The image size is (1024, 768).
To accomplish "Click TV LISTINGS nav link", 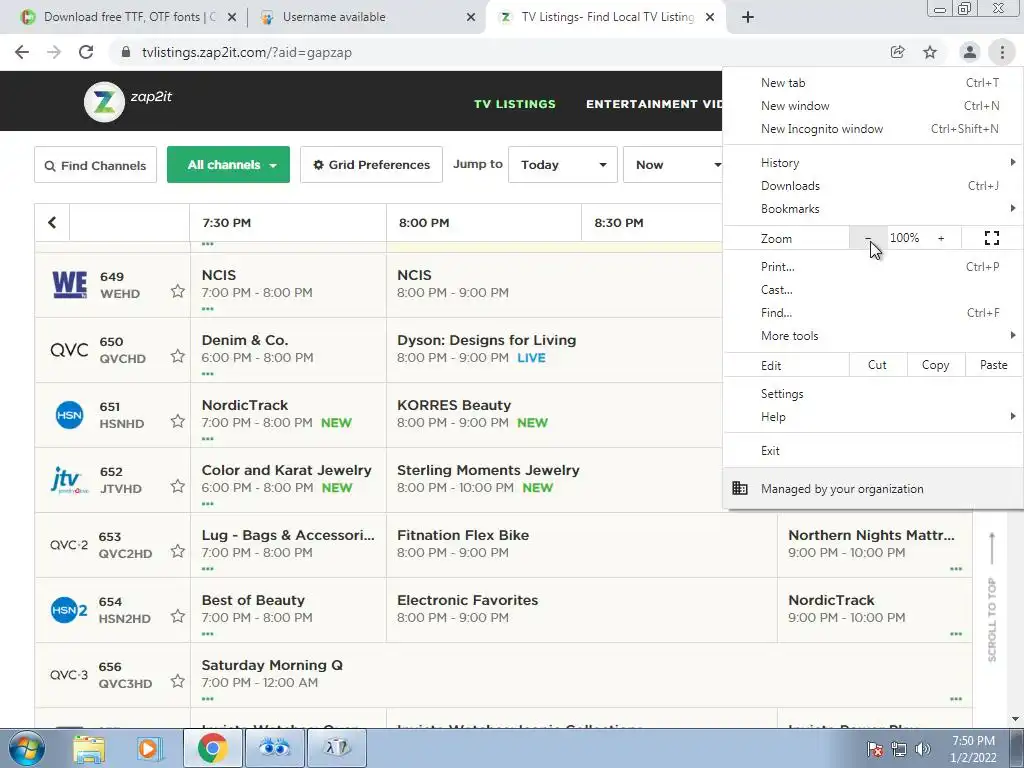I will [x=515, y=104].
